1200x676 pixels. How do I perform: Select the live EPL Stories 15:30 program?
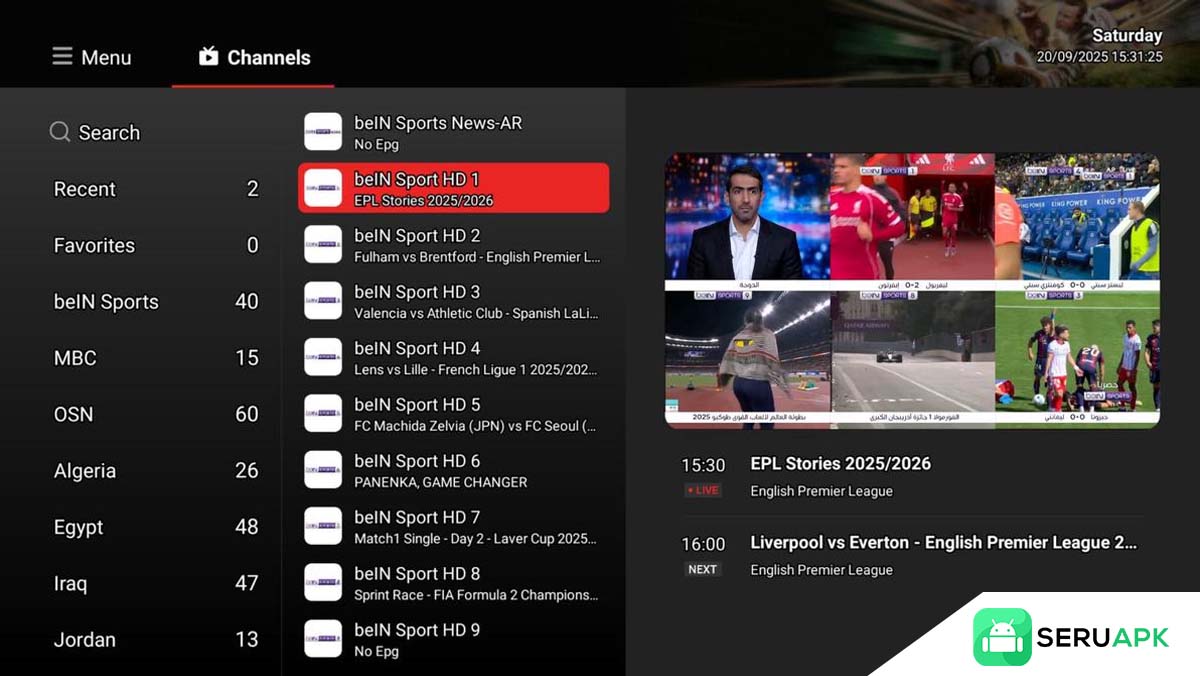[910, 477]
